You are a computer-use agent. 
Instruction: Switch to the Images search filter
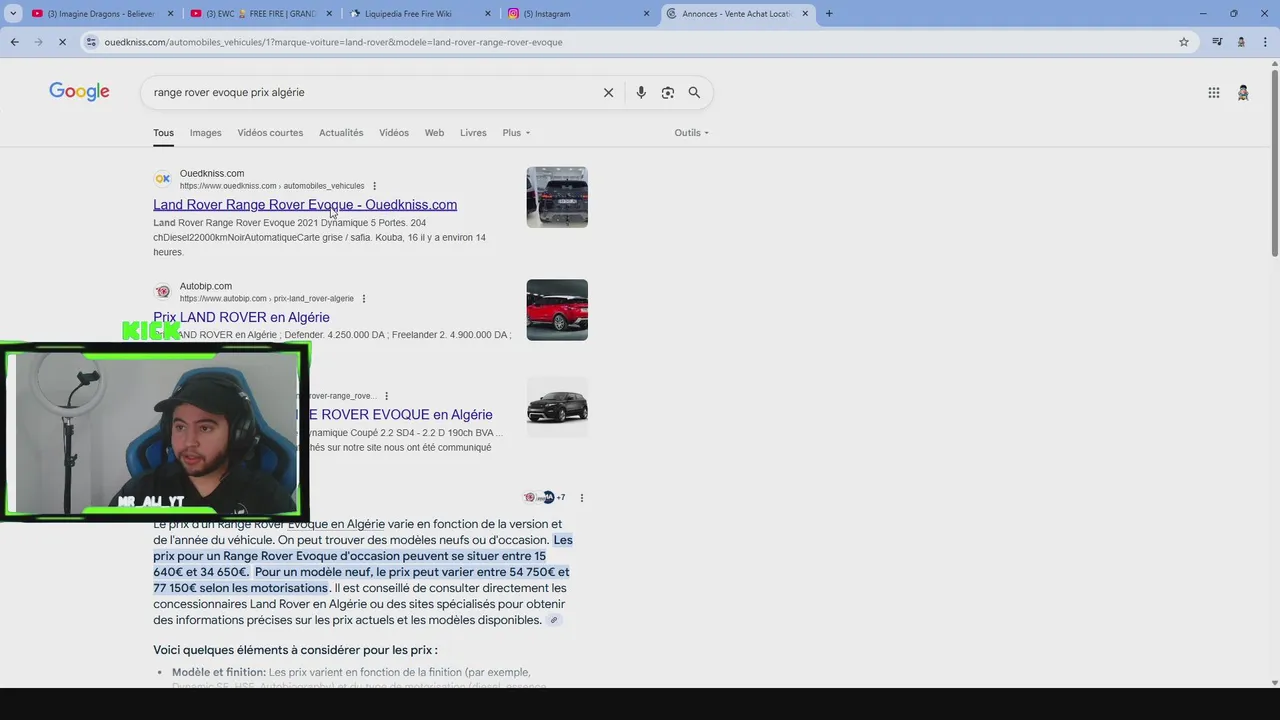click(x=205, y=133)
